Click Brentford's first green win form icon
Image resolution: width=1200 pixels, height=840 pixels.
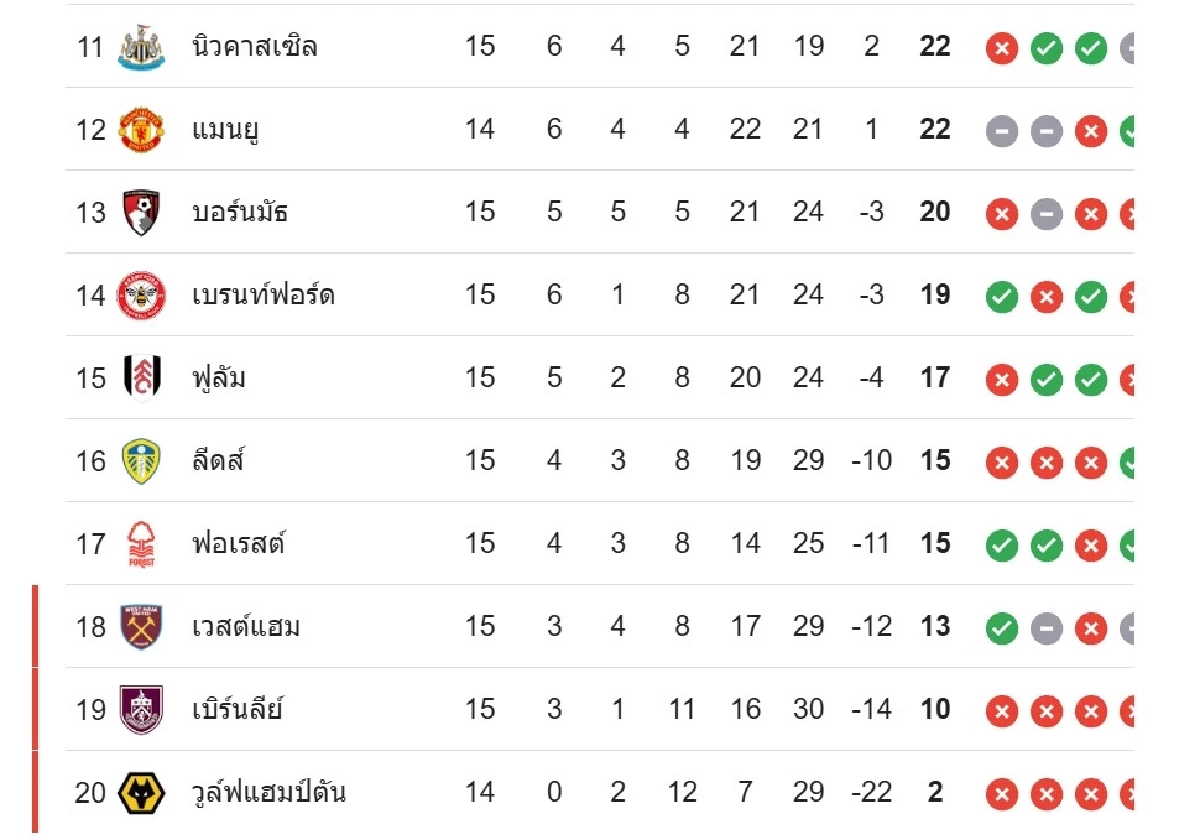click(x=1001, y=295)
